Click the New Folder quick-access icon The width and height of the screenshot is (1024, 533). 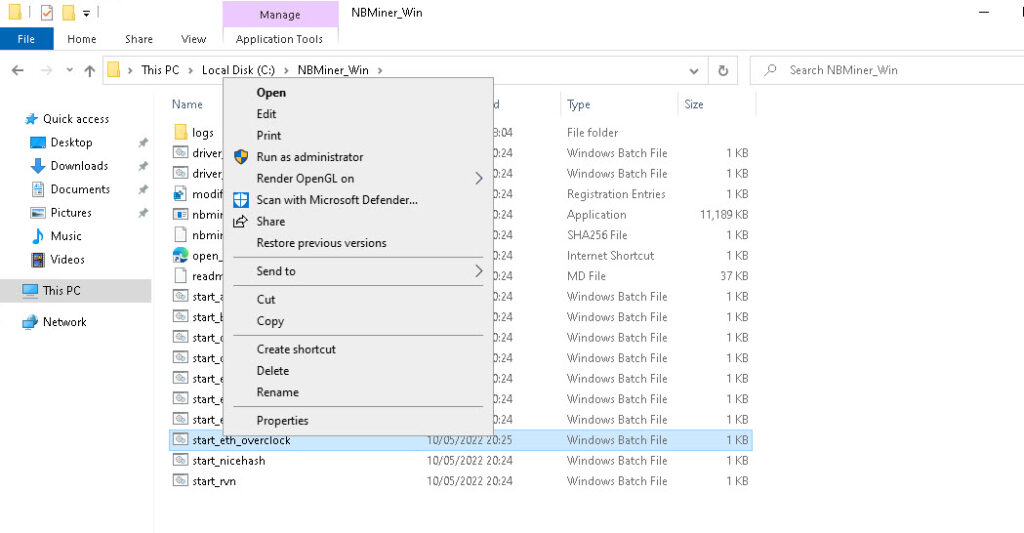point(68,12)
